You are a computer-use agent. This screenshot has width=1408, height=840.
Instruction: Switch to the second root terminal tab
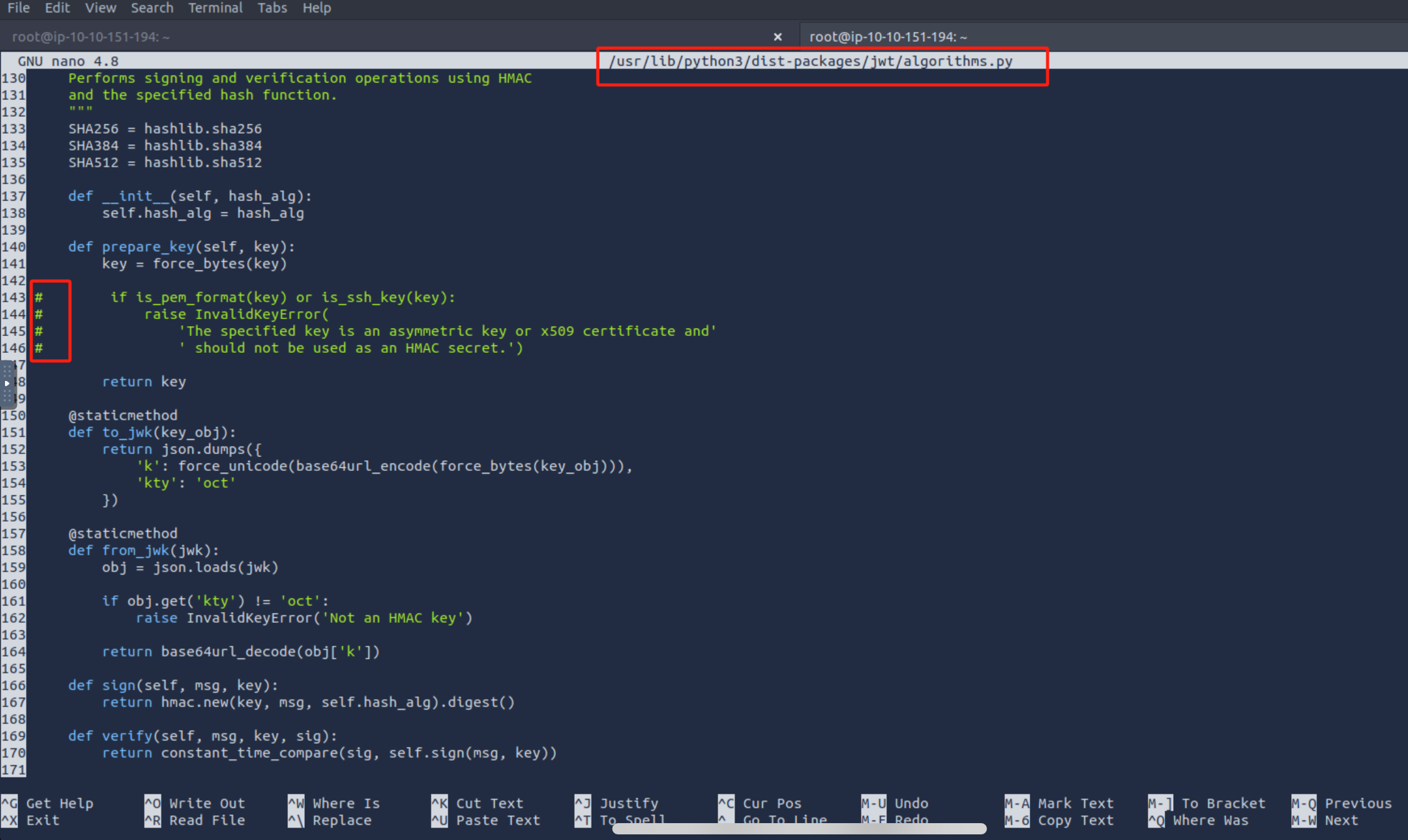[888, 37]
